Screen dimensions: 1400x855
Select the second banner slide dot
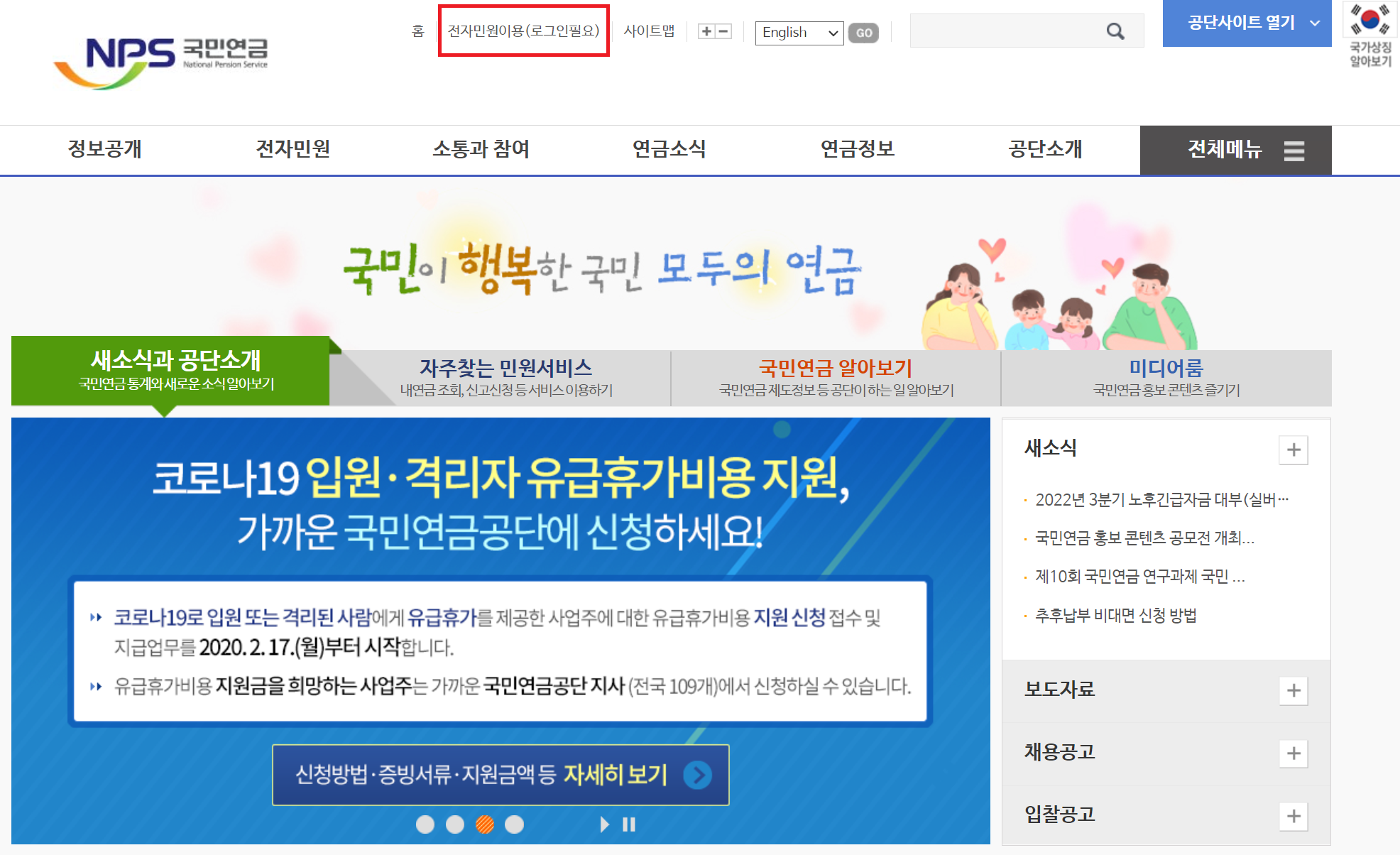pyautogui.click(x=455, y=824)
